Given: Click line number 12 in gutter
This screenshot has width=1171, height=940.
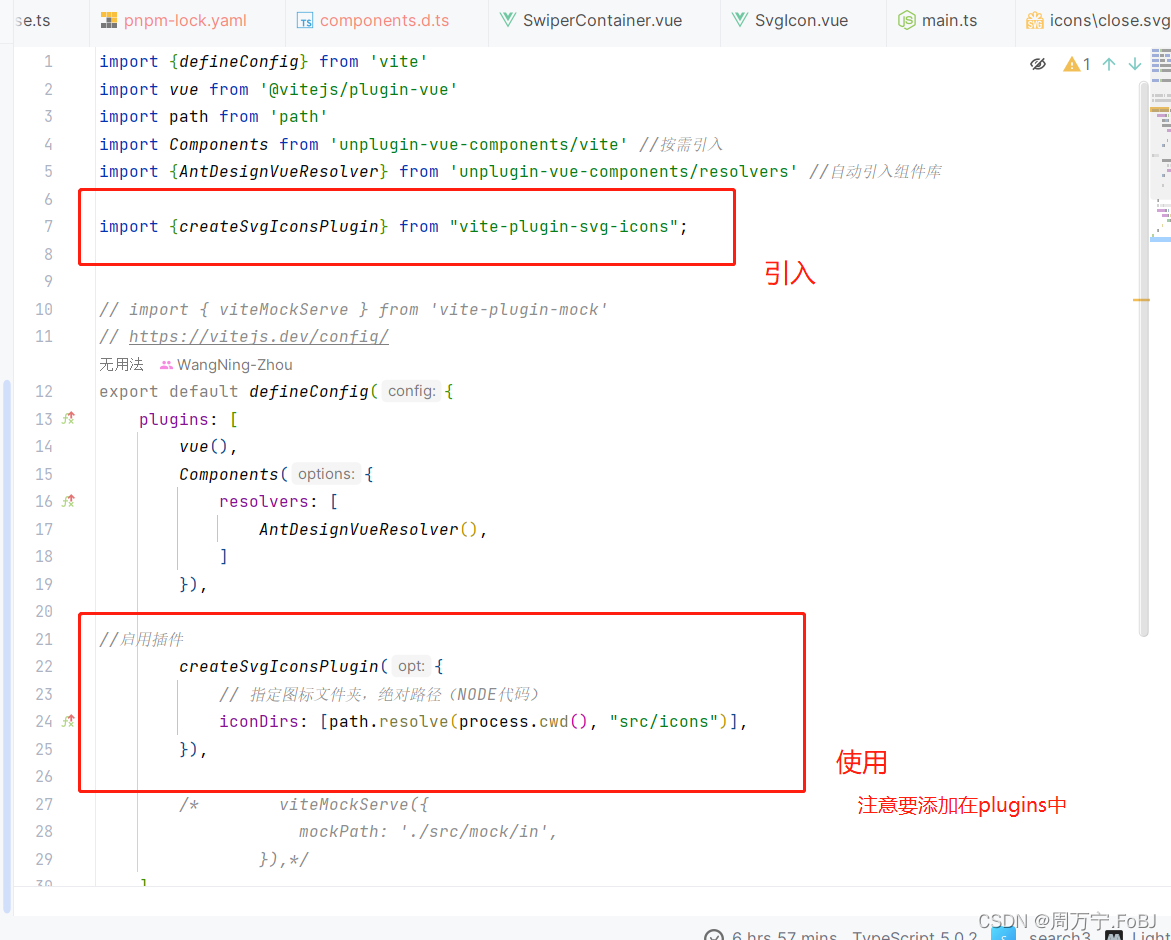Looking at the screenshot, I should (44, 391).
